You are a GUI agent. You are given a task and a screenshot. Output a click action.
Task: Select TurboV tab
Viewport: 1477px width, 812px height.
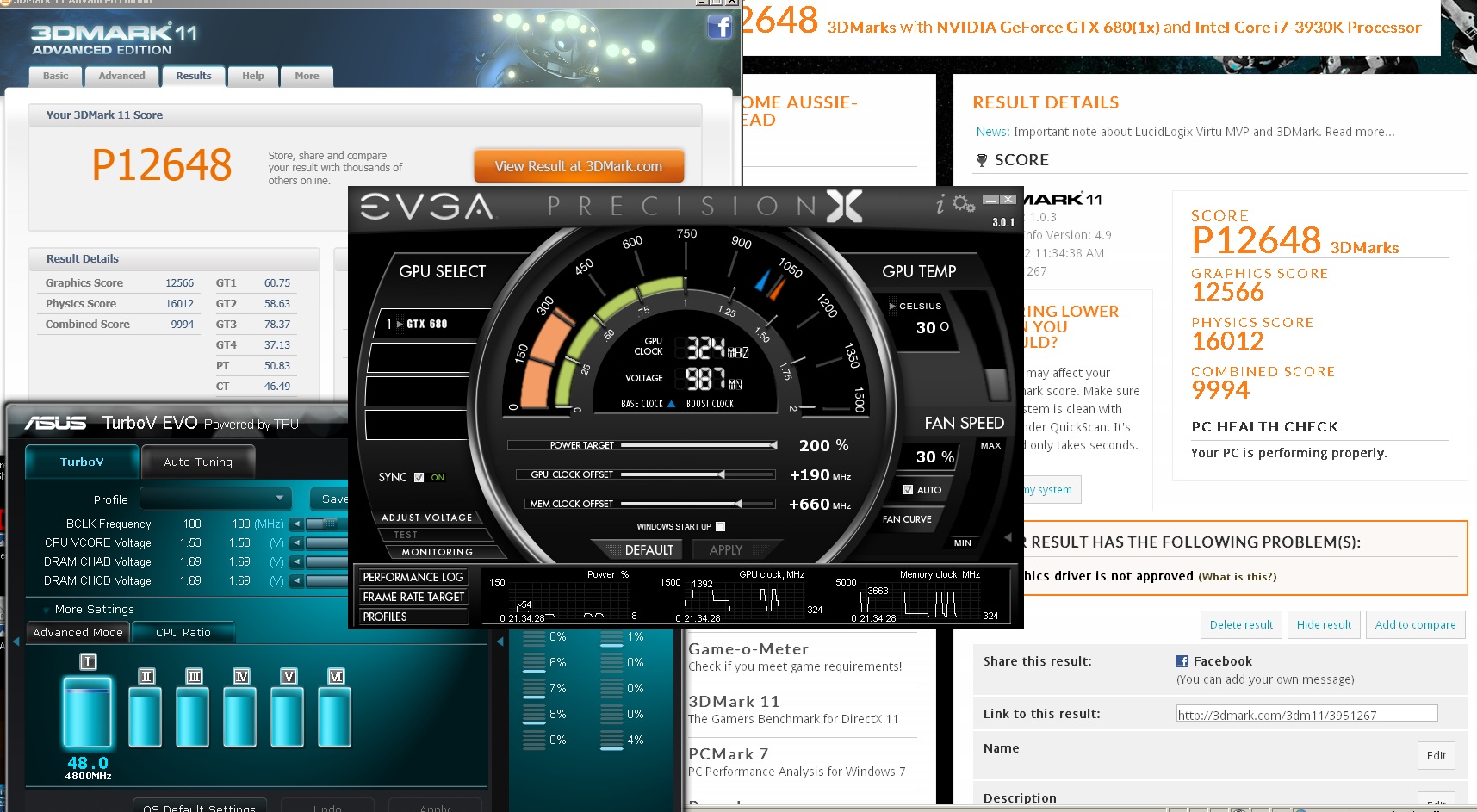click(x=82, y=462)
